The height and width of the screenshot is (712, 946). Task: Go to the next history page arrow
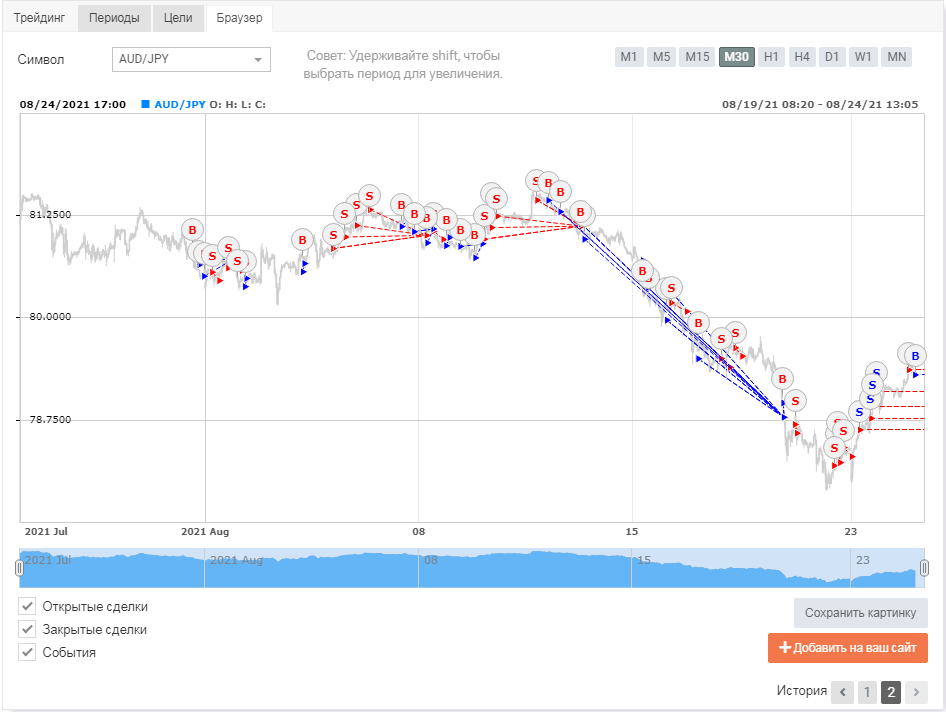click(916, 692)
